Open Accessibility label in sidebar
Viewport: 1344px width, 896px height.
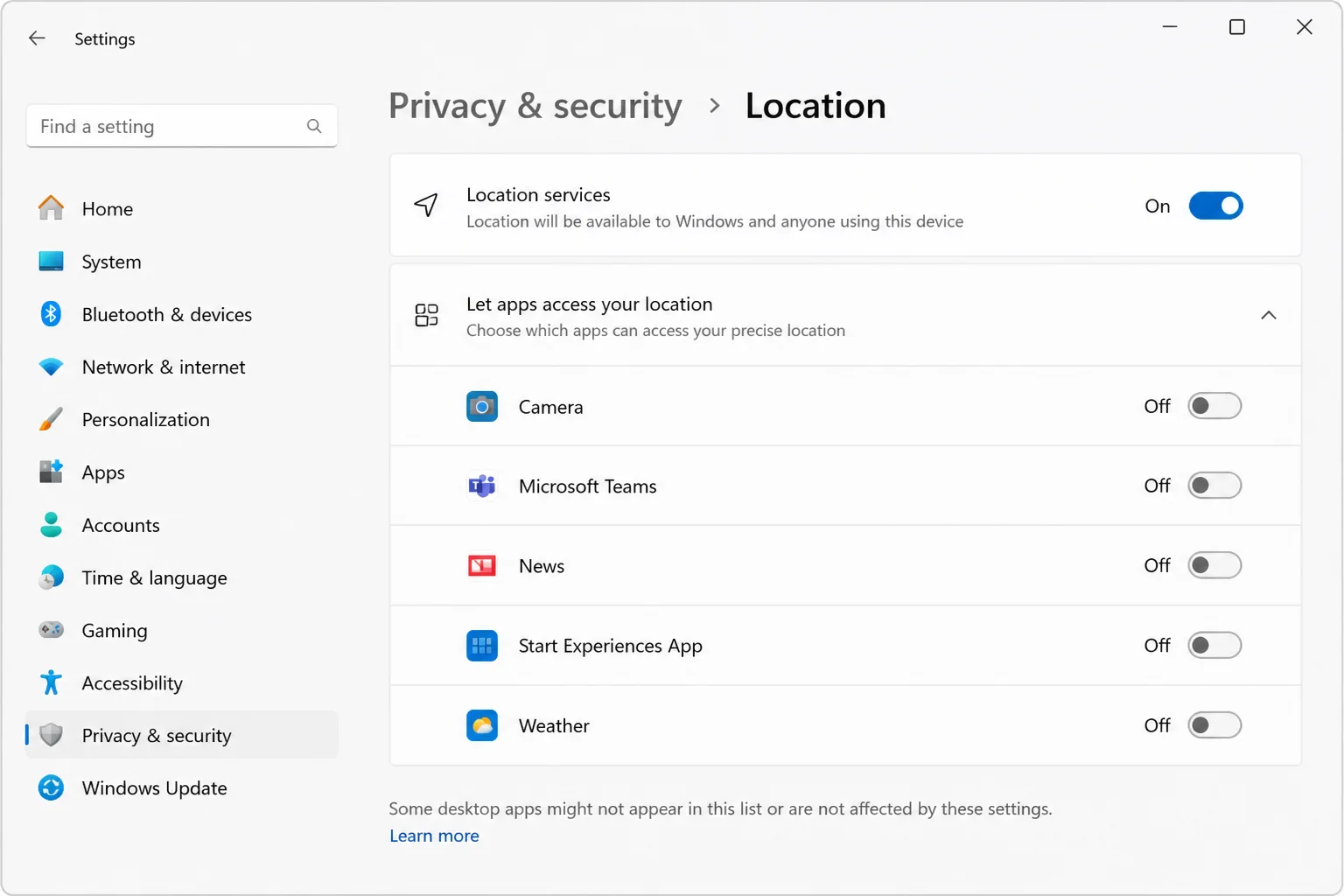coord(132,683)
